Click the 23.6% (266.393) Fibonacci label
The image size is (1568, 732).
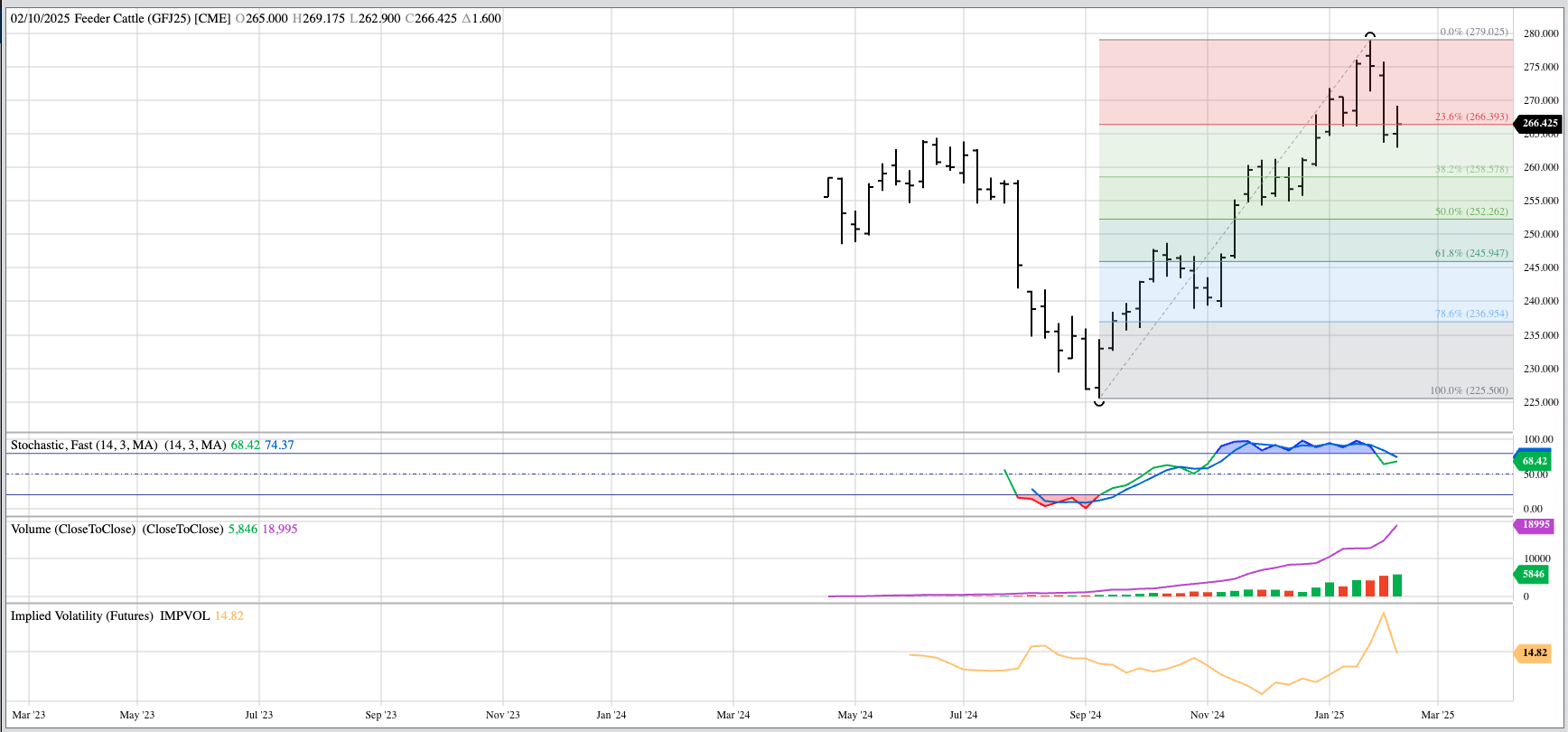pyautogui.click(x=1470, y=117)
